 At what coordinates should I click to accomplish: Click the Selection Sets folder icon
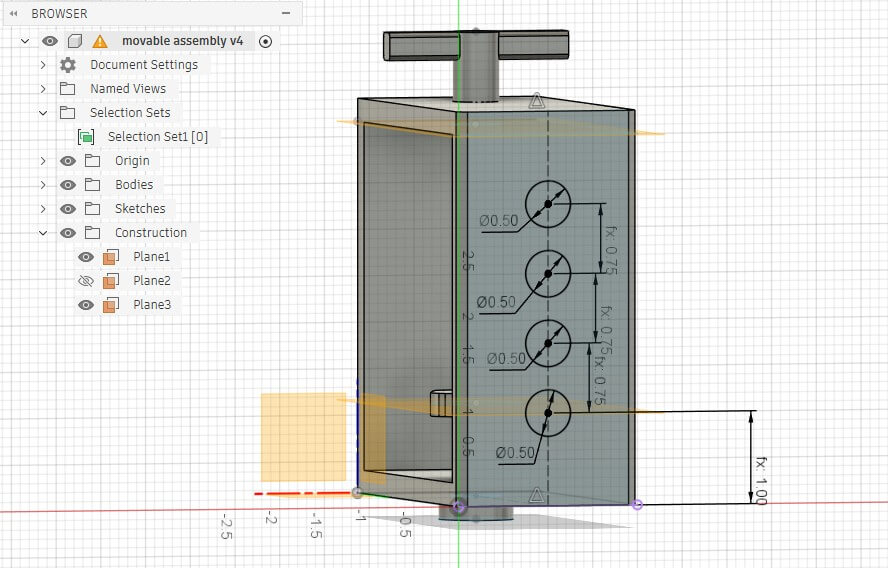[x=67, y=112]
